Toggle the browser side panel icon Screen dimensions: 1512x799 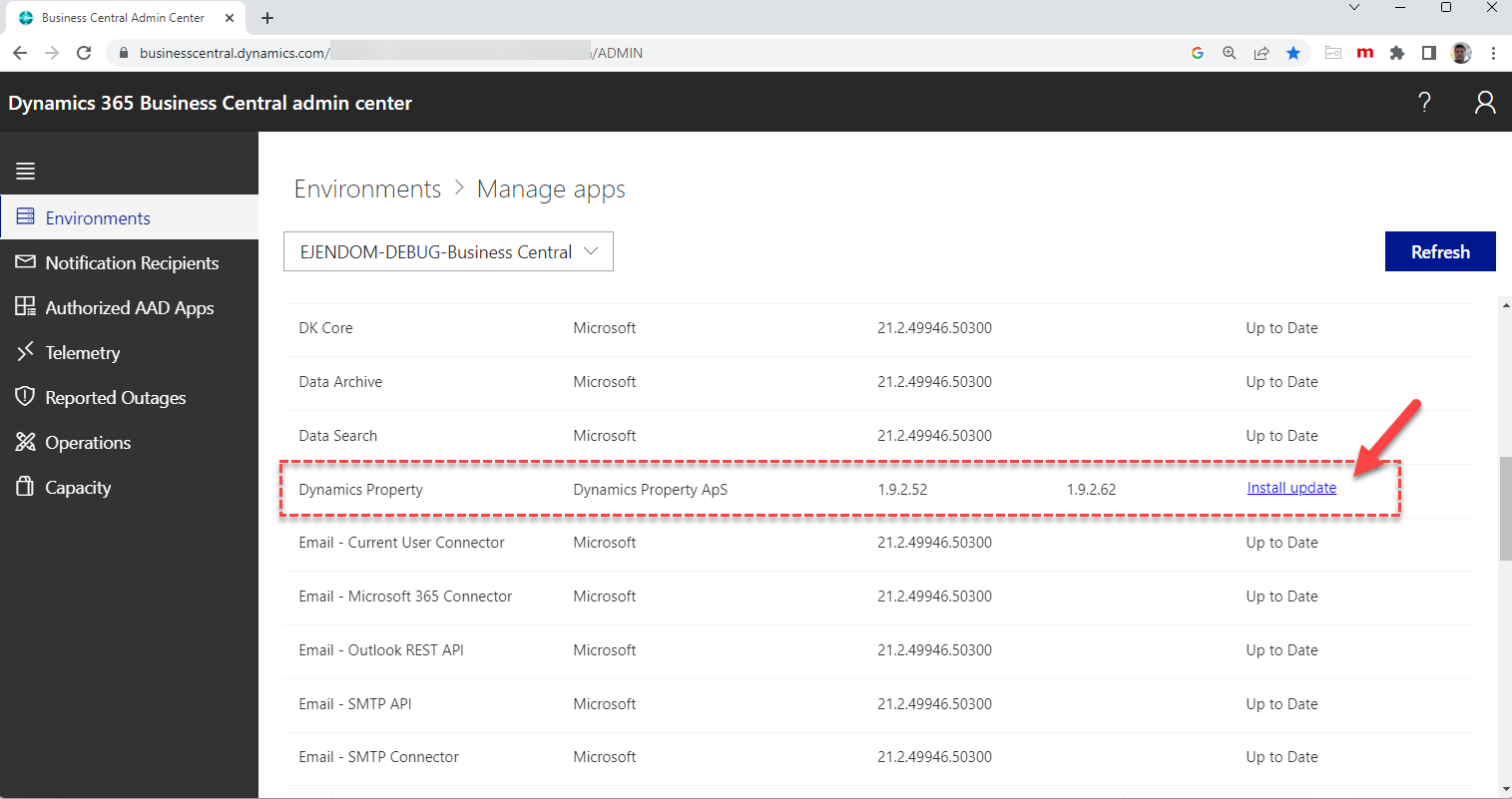click(1429, 53)
